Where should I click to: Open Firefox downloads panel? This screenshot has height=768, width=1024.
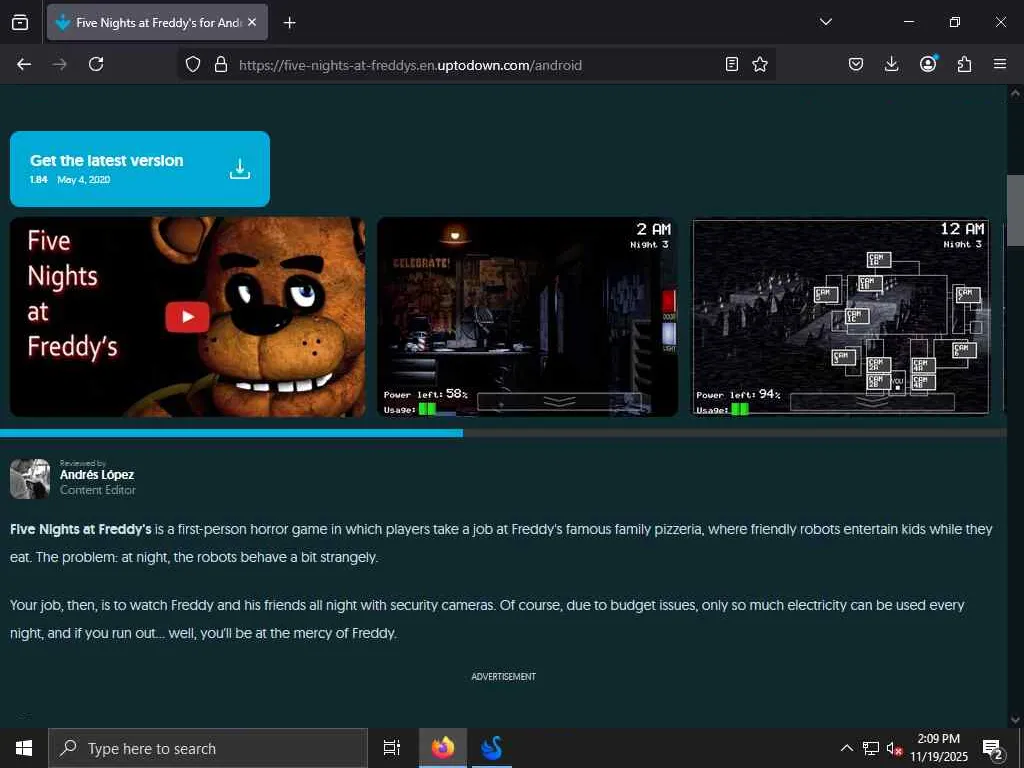(x=891, y=64)
